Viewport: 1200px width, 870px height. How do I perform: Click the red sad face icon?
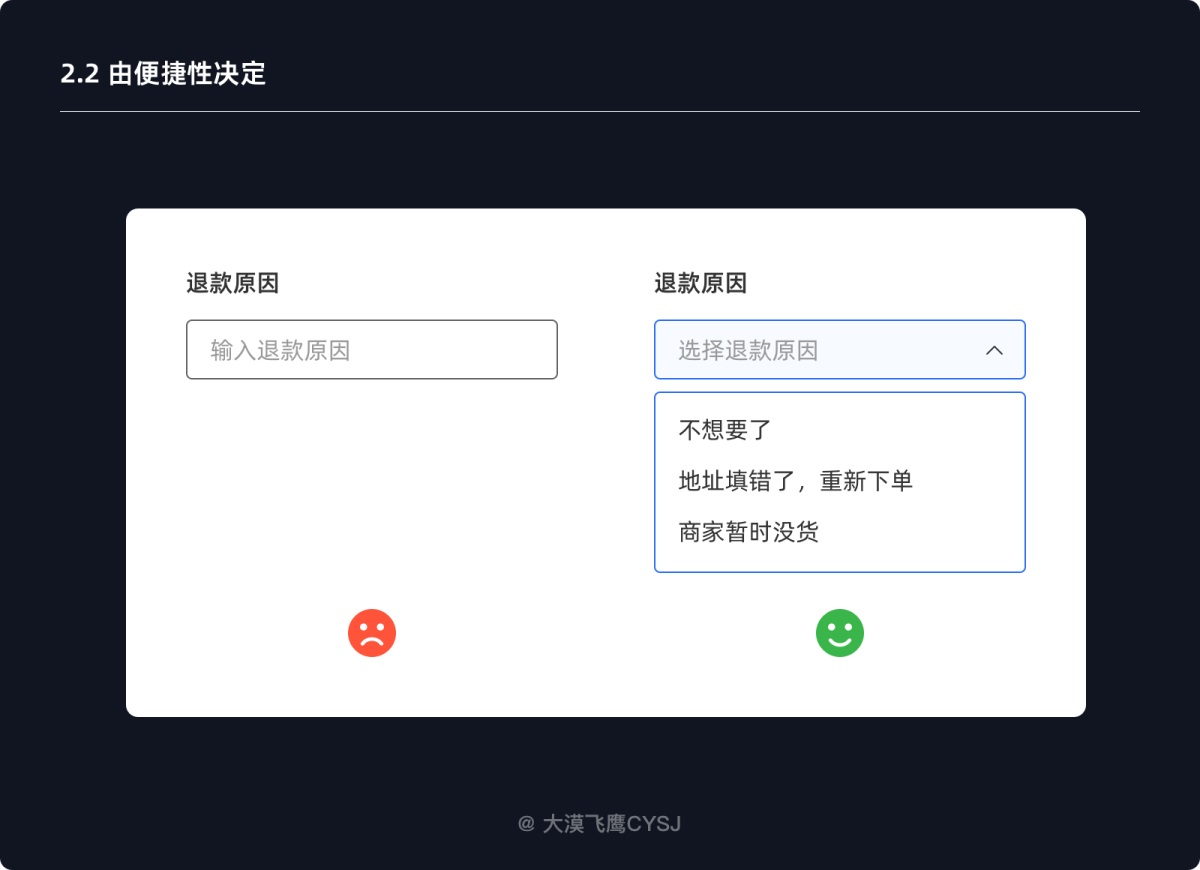click(x=372, y=633)
